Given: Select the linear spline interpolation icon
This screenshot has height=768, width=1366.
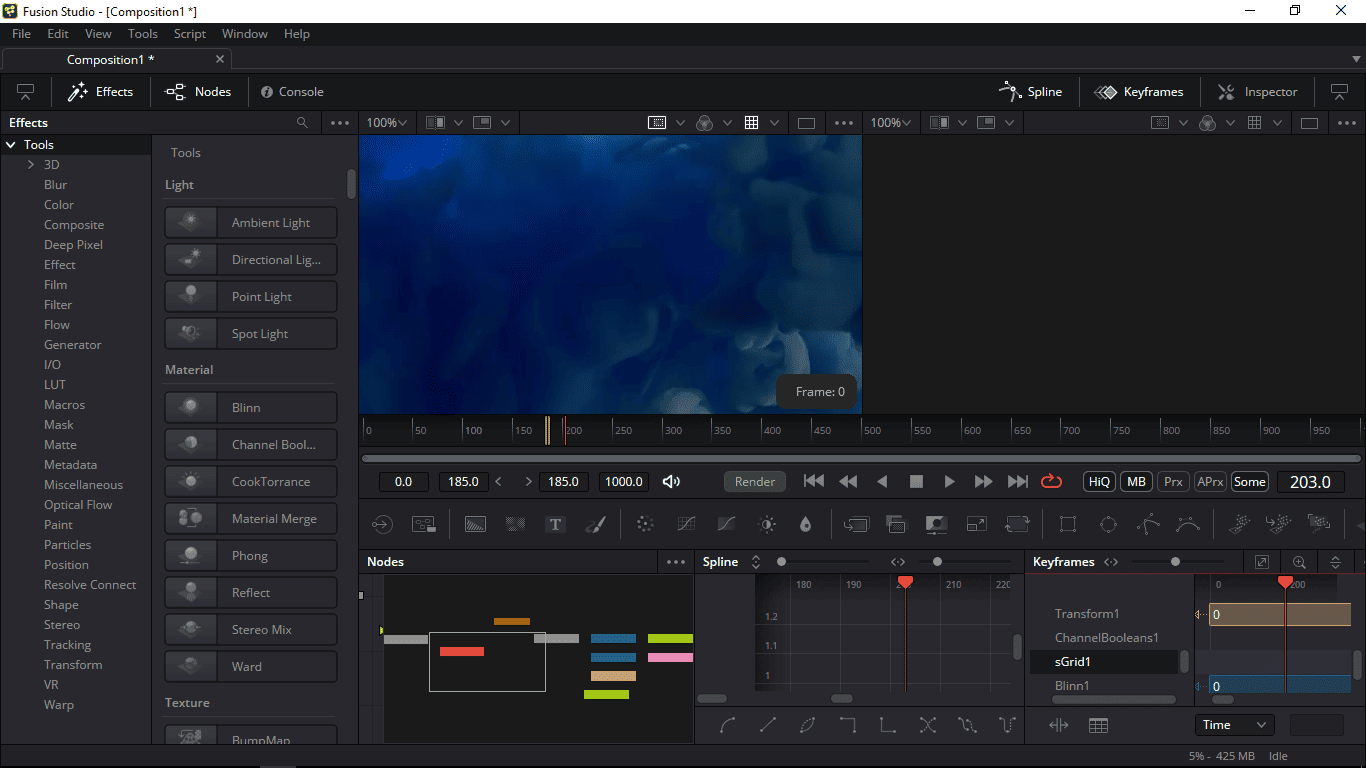Looking at the screenshot, I should [x=767, y=725].
